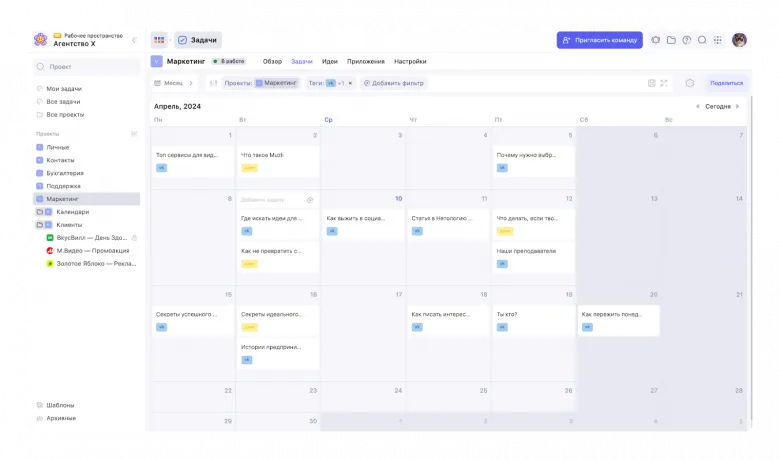The width and height of the screenshot is (780, 459).
Task: Click the Проект search field in sidebar
Action: pos(85,66)
